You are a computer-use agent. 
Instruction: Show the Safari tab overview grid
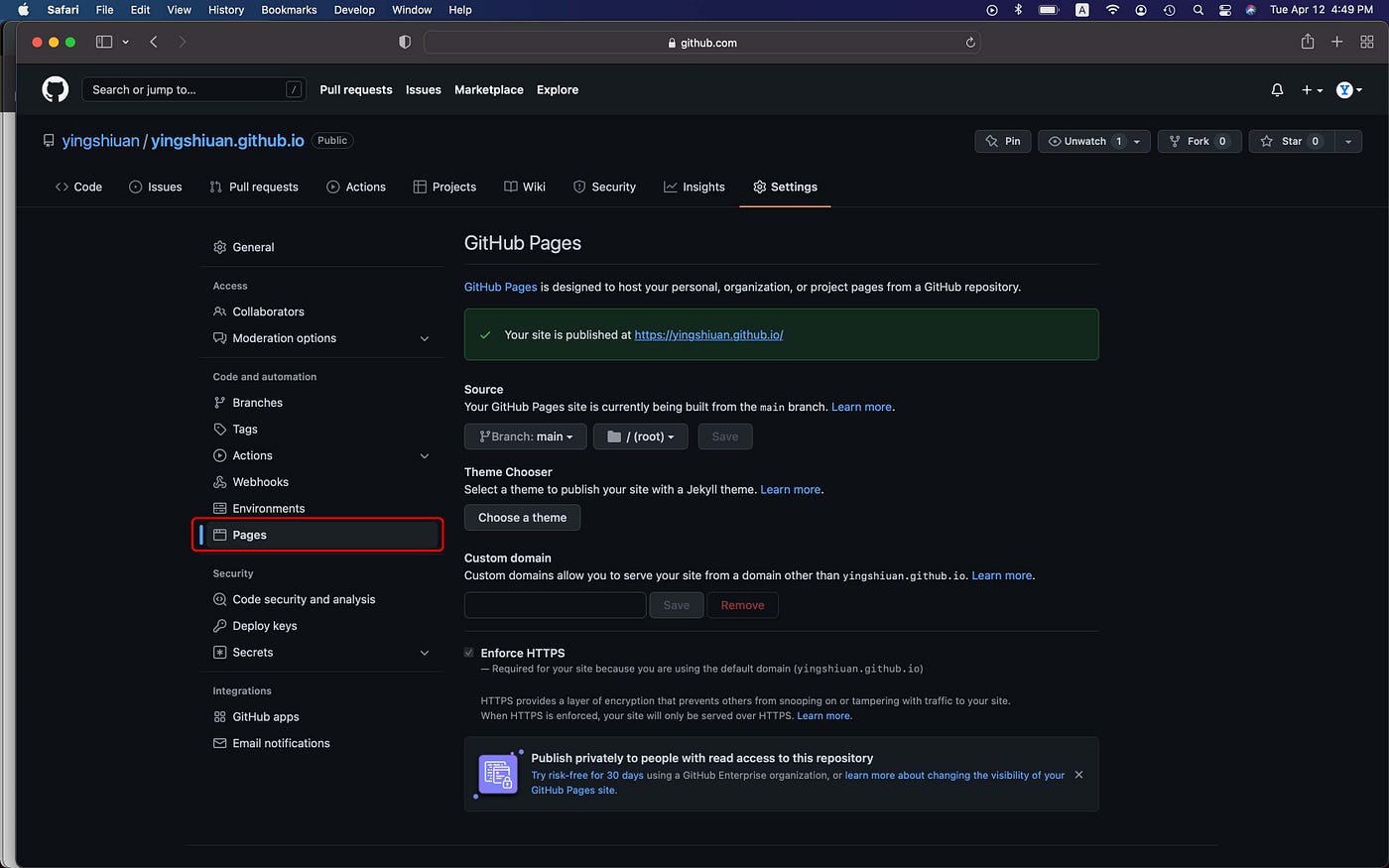[x=1367, y=42]
